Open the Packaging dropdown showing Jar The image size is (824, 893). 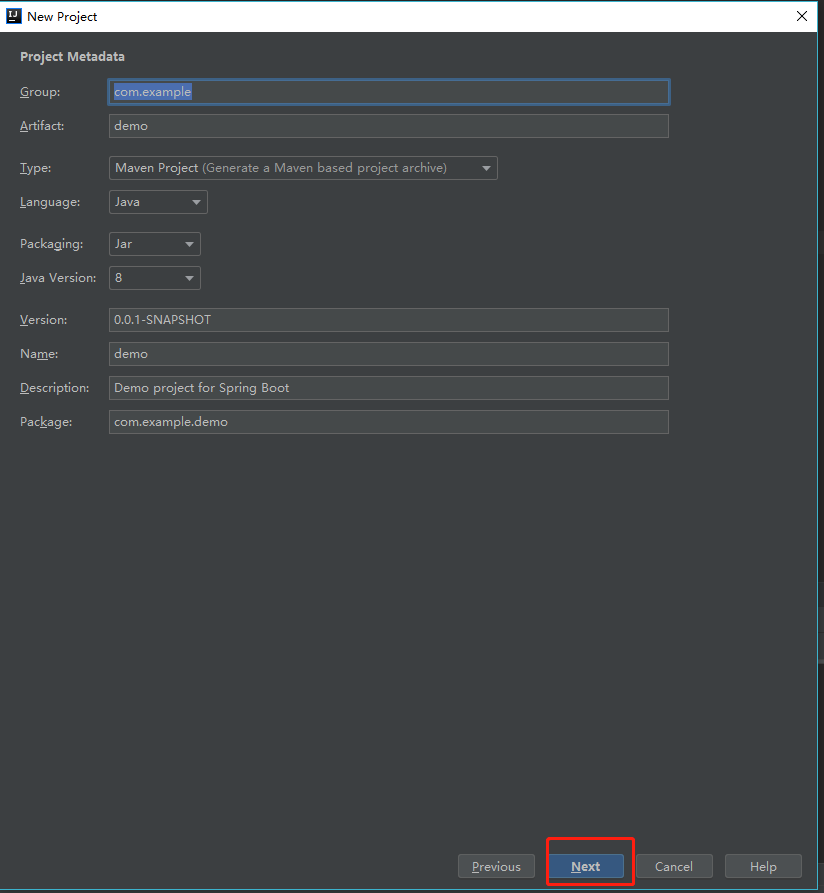(x=155, y=244)
